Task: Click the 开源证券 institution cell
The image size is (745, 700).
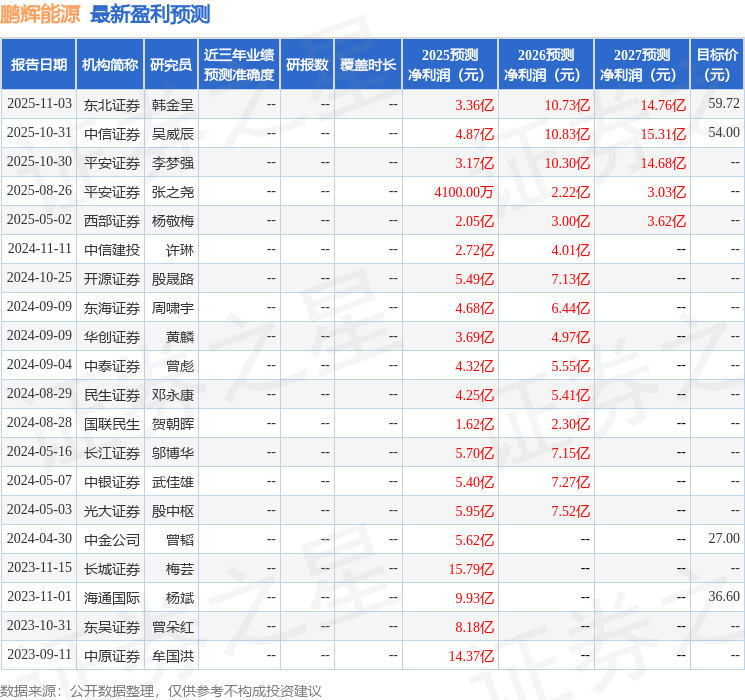Action: pos(112,279)
